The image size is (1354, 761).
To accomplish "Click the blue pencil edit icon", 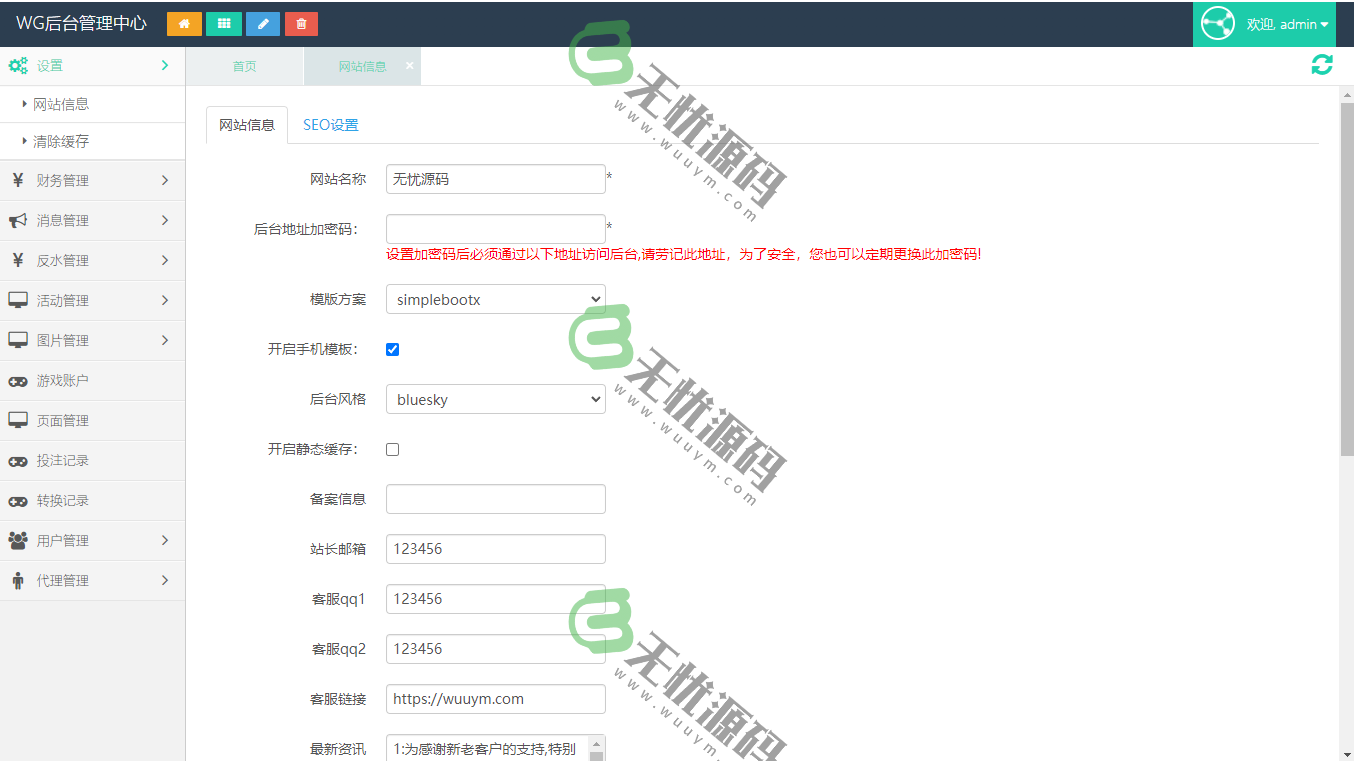I will (262, 23).
